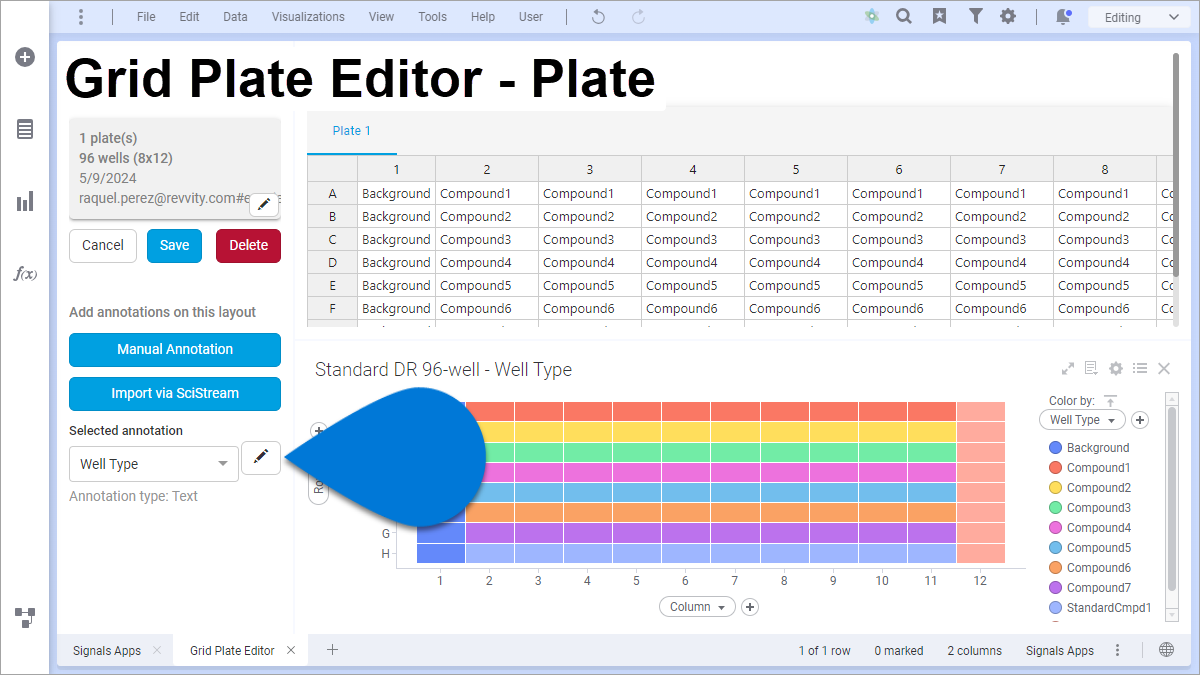
Task: Select the bar chart visualization icon in sidebar
Action: [x=24, y=201]
